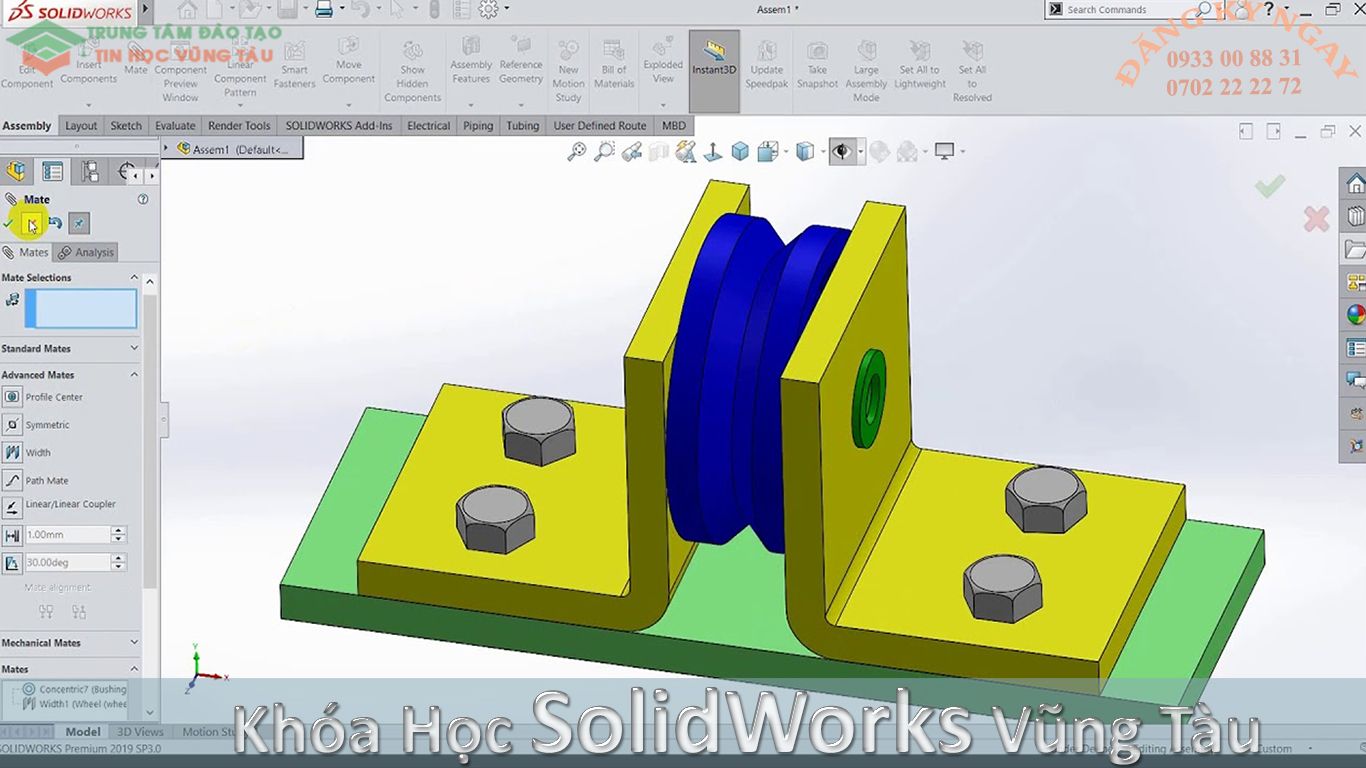This screenshot has height=768, width=1366.
Task: Switch to the Evaluate ribbon tab
Action: pos(175,125)
